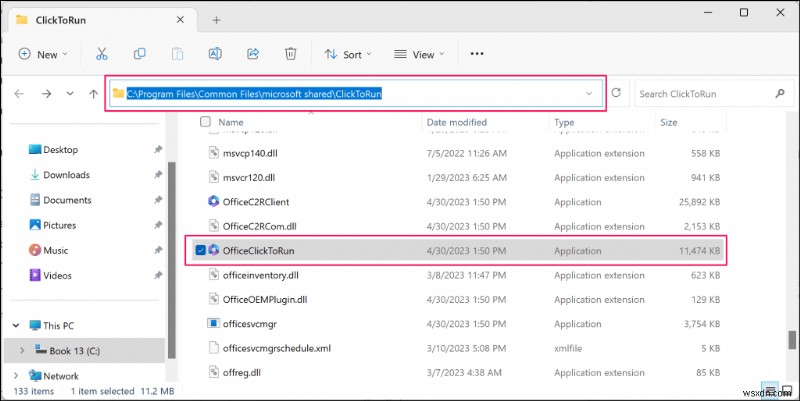Image resolution: width=800 pixels, height=401 pixels.
Task: Select the OfficeOEMPlugin.dll file
Action: (265, 299)
